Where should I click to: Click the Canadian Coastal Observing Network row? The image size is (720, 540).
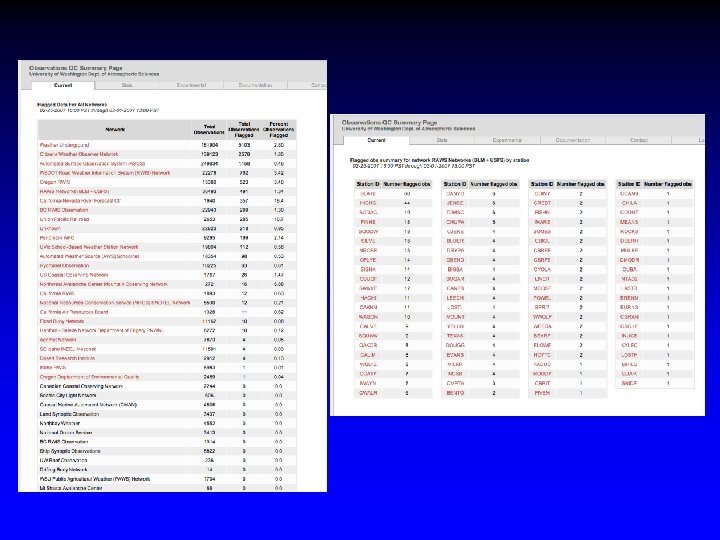pyautogui.click(x=167, y=386)
